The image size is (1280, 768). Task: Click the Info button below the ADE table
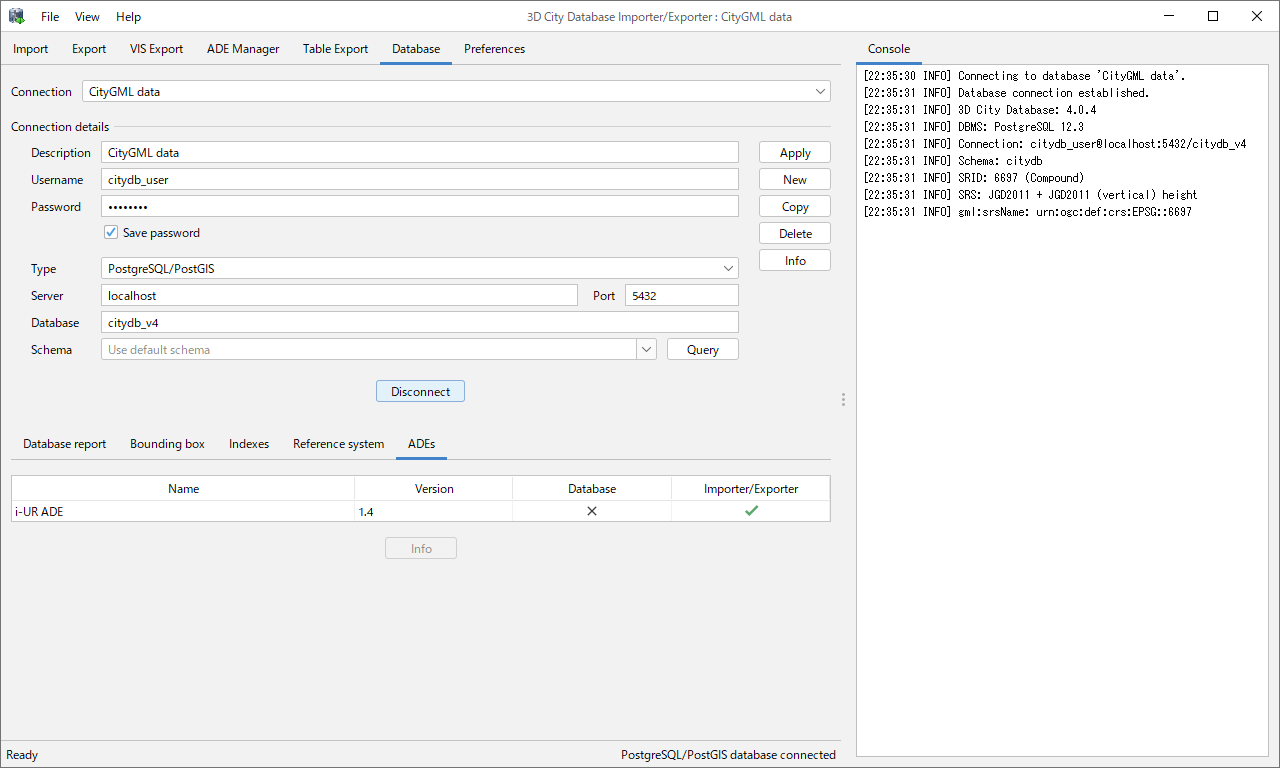(421, 548)
